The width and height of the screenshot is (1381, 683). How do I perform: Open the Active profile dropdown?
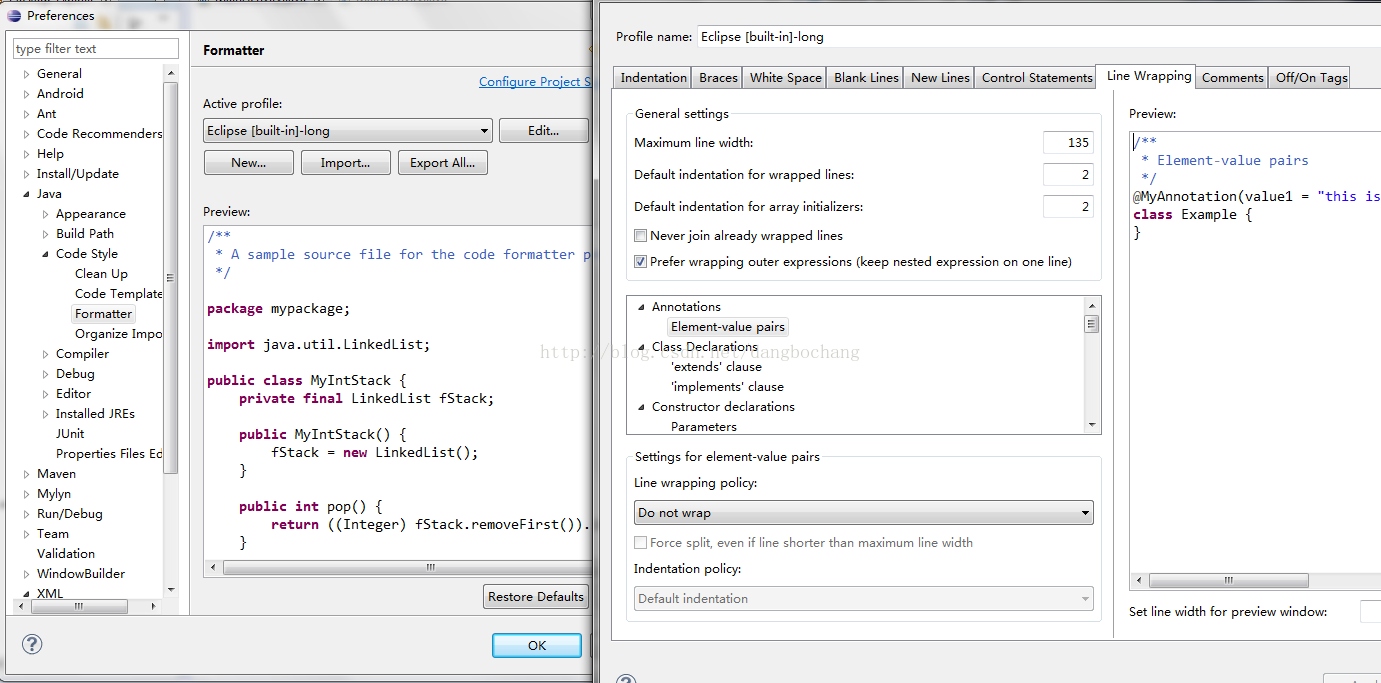(x=348, y=130)
